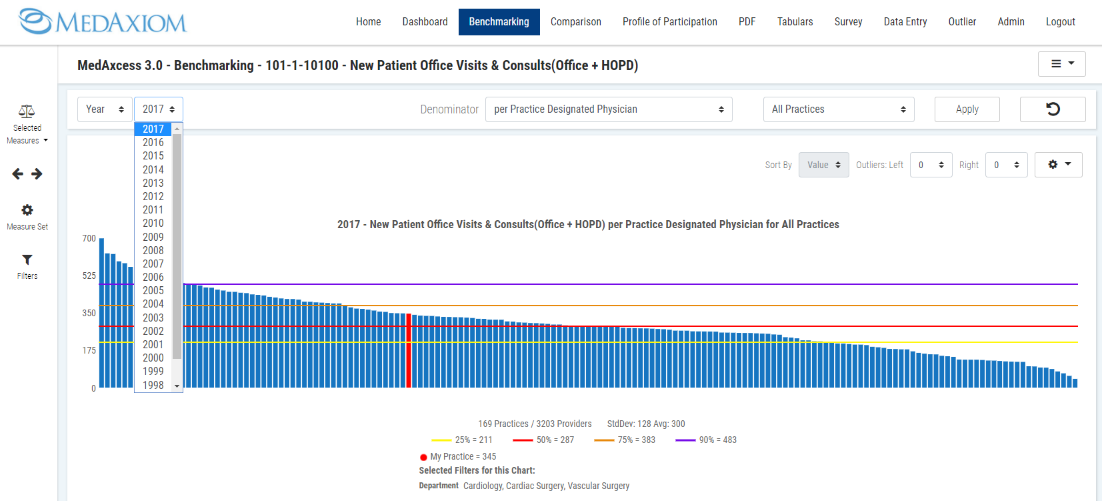The width and height of the screenshot is (1102, 501).
Task: Open Profile of Participation menu item
Action: (669, 22)
